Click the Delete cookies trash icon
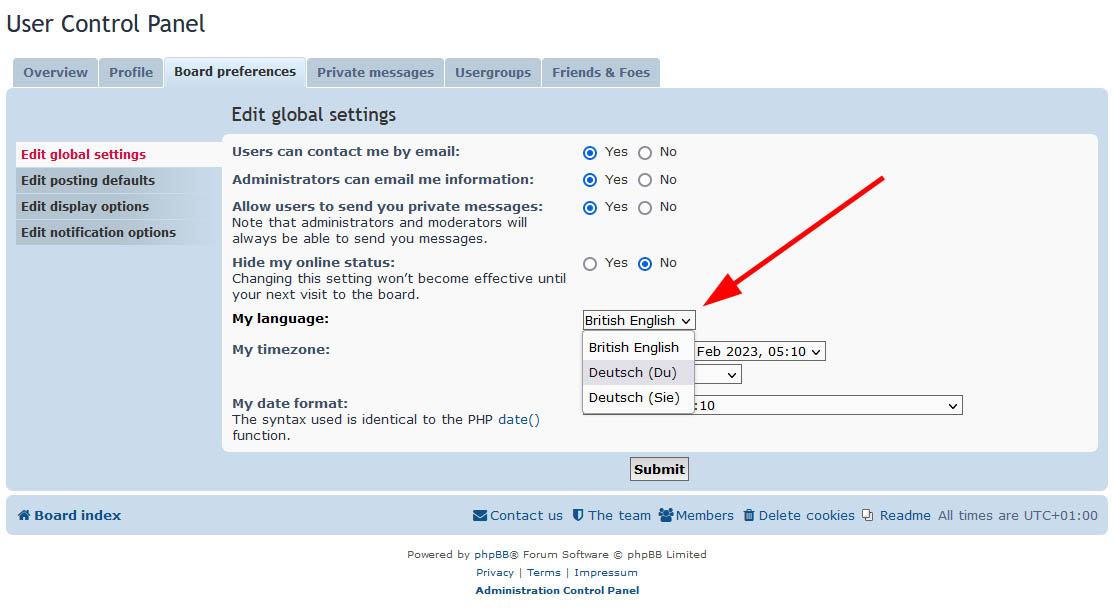 point(749,515)
